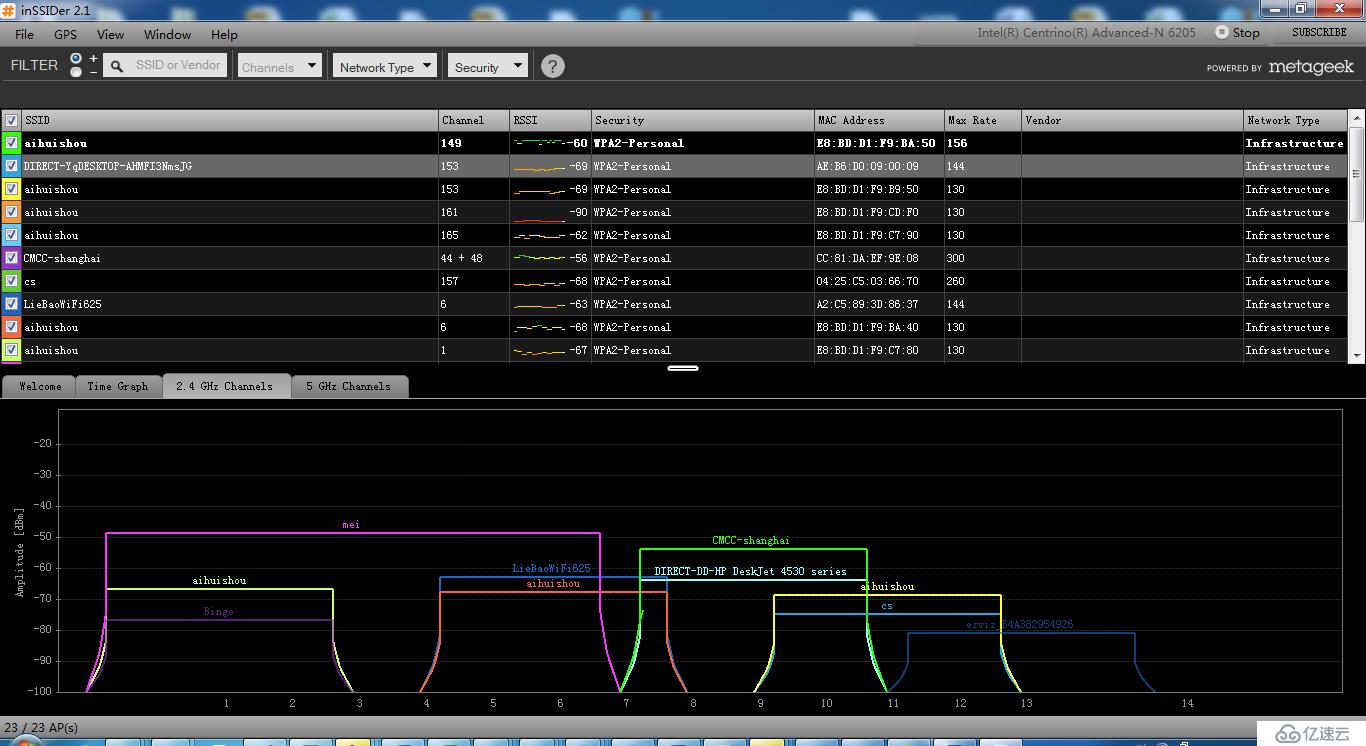Click the ezviz_B4A382954926 graph label
The width and height of the screenshot is (1366, 746).
tap(1020, 624)
